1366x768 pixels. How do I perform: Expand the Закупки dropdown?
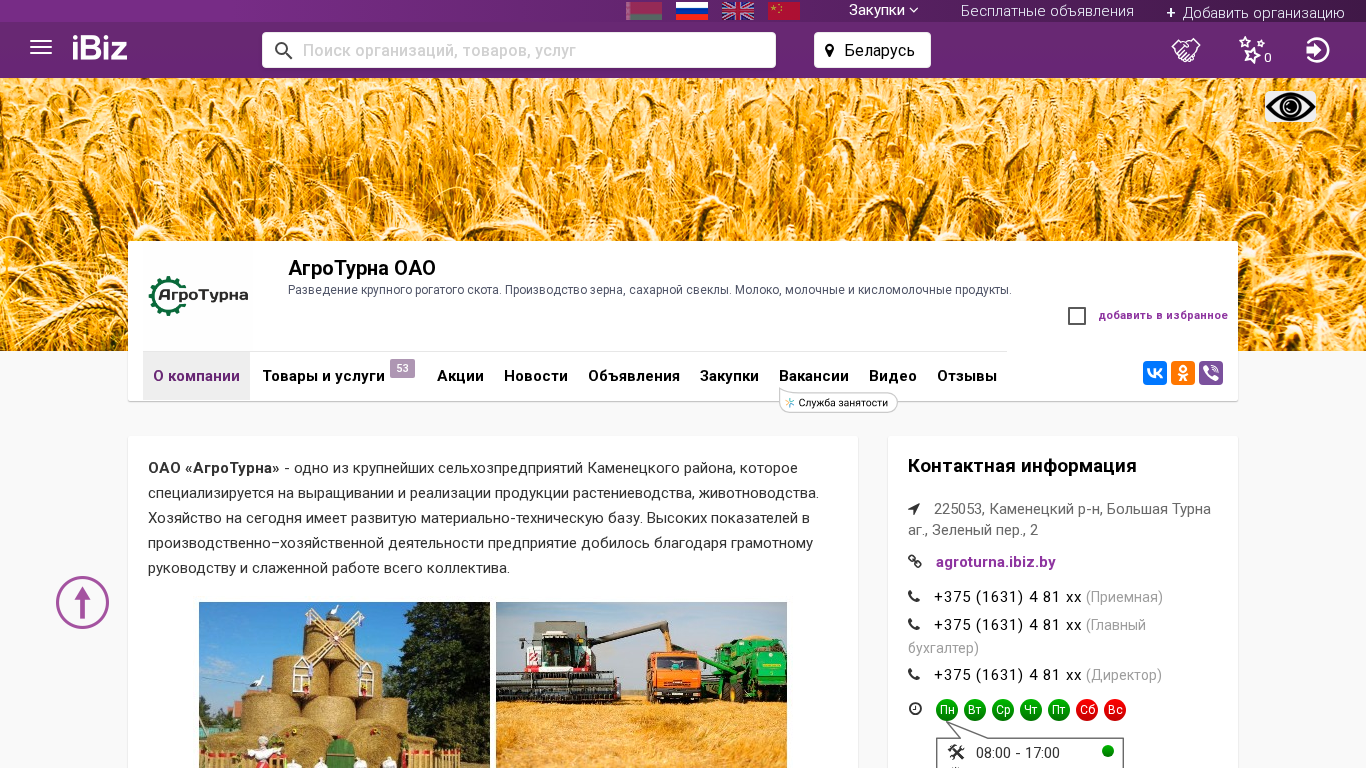pyautogui.click(x=883, y=11)
